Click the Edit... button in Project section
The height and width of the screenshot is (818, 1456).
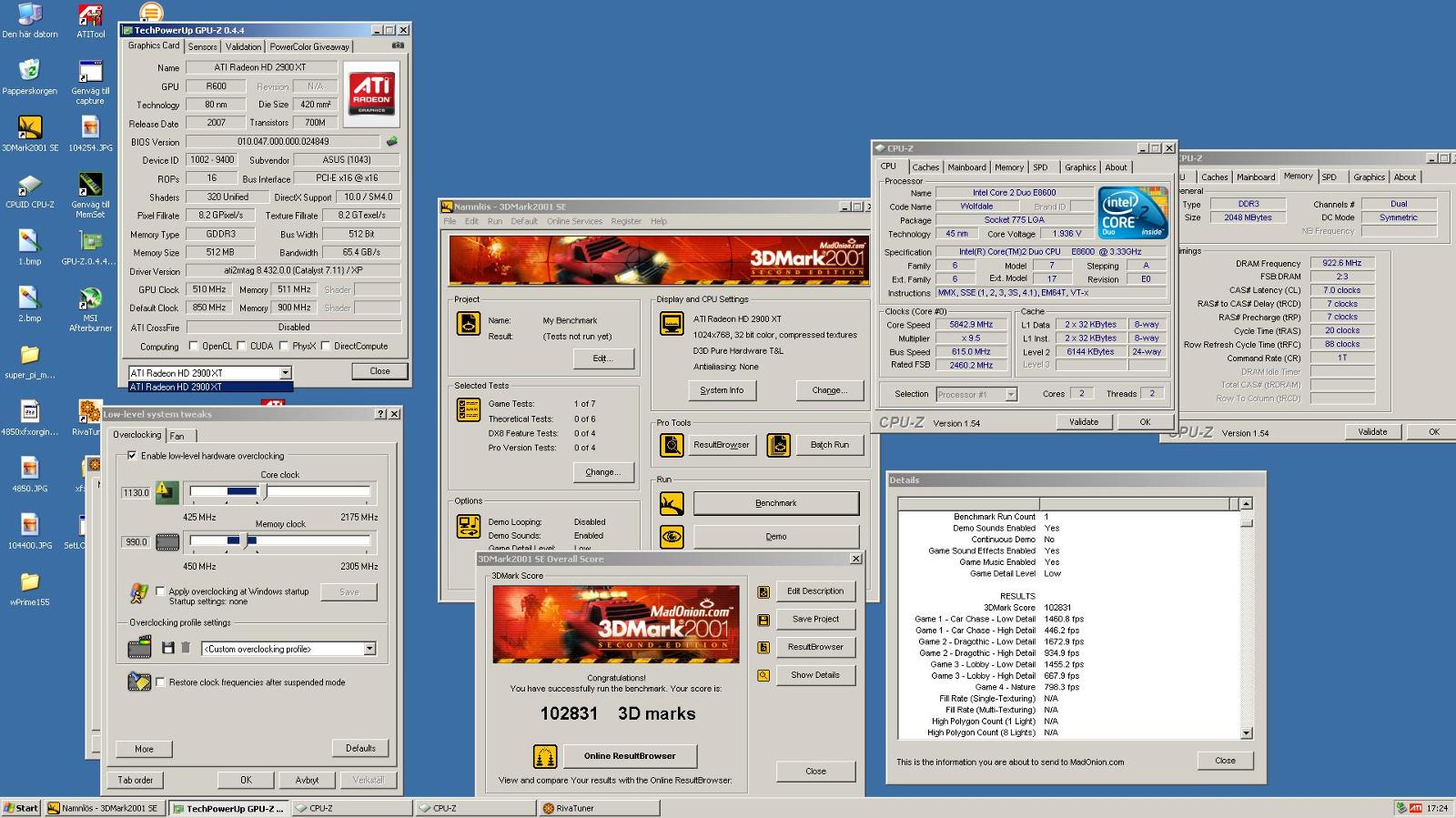[x=602, y=359]
